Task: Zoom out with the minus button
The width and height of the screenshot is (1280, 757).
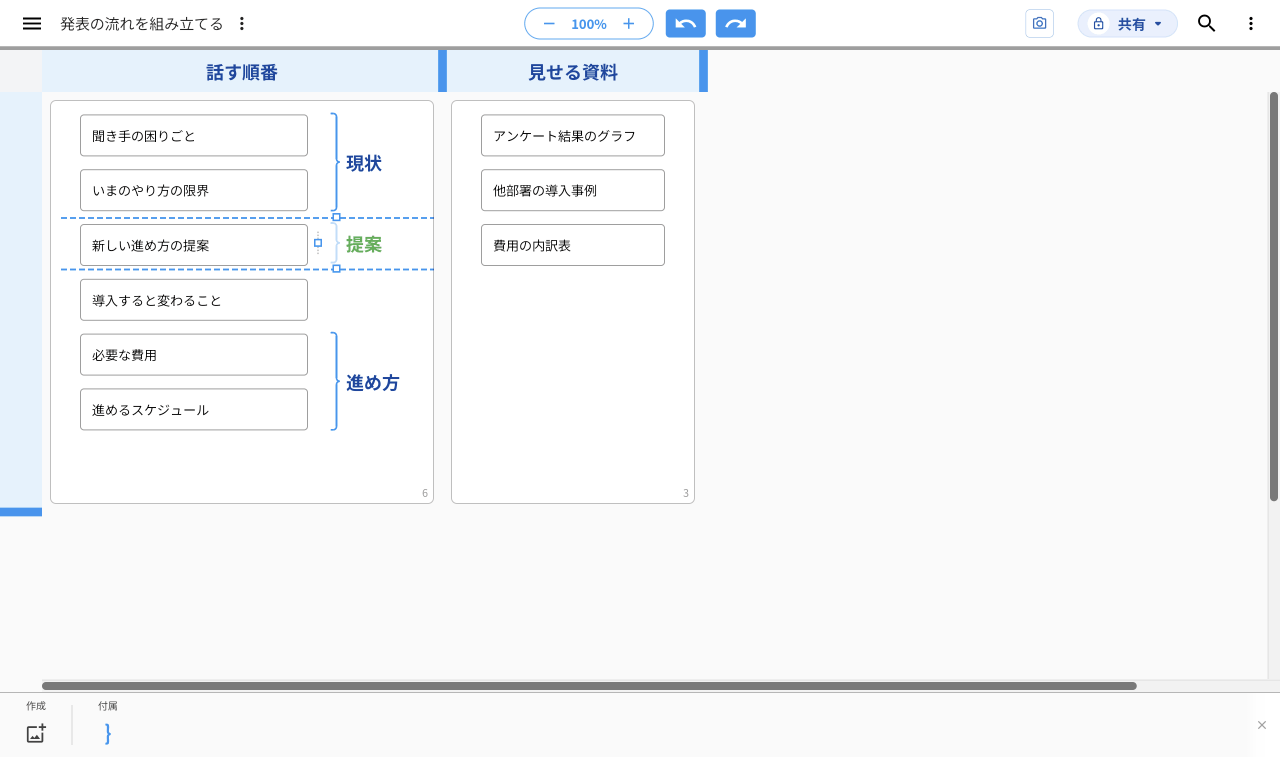Action: 549,23
